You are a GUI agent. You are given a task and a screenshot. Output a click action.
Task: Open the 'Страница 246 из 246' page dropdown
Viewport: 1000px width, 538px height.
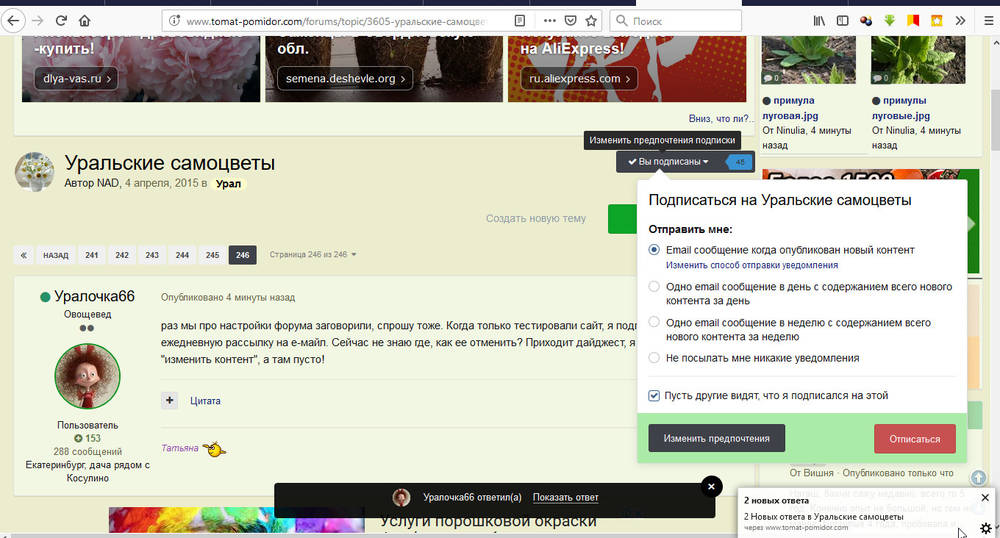click(313, 255)
